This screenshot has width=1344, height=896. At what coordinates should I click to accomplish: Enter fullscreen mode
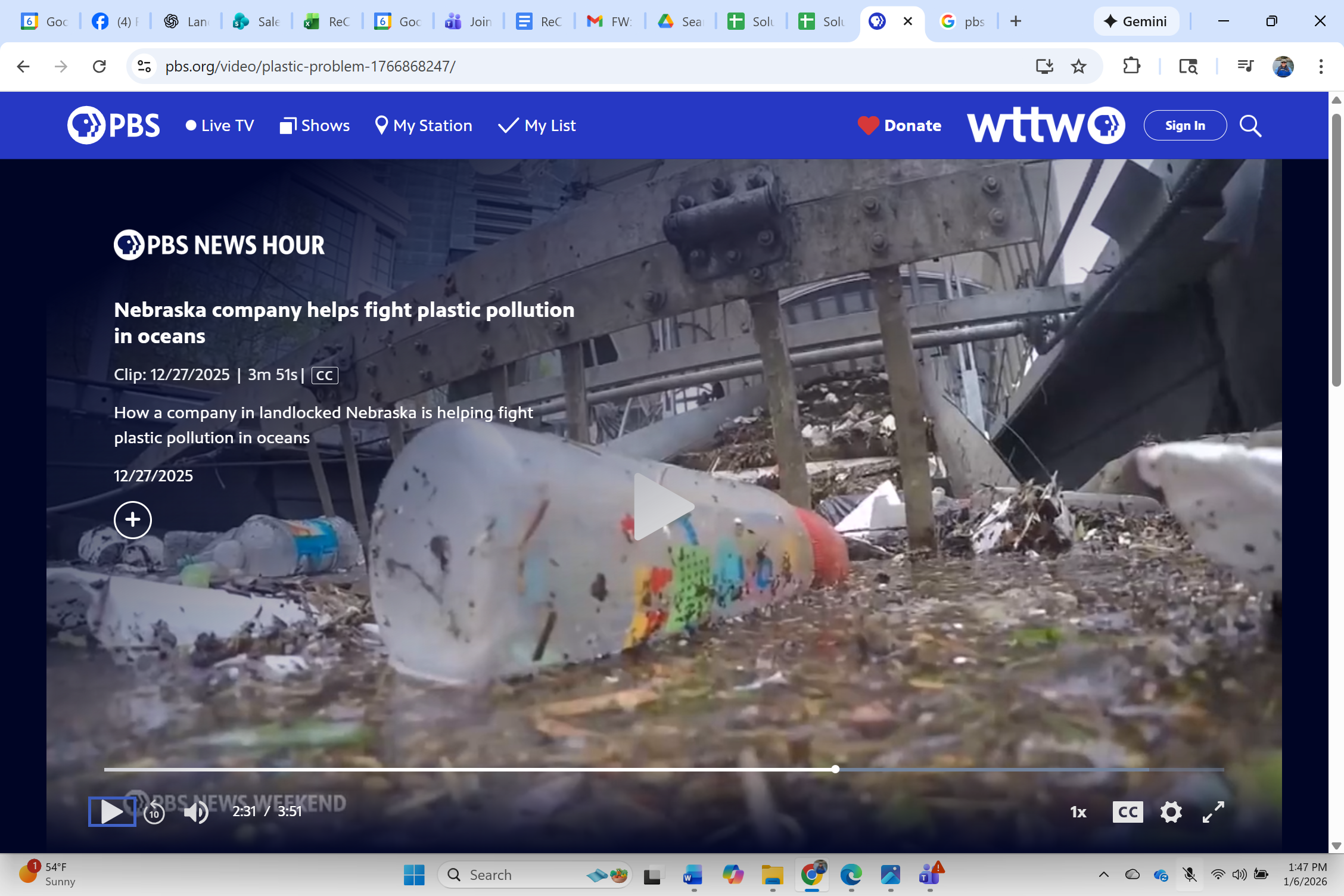(1214, 811)
